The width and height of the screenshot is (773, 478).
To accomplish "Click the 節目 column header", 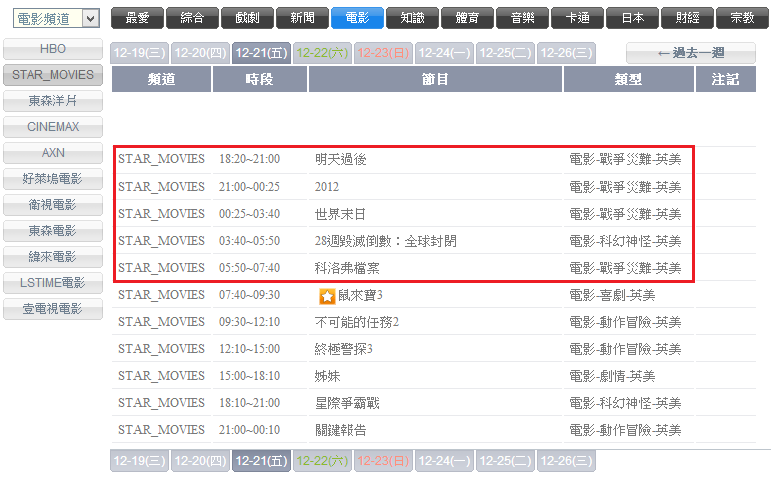I will point(435,79).
